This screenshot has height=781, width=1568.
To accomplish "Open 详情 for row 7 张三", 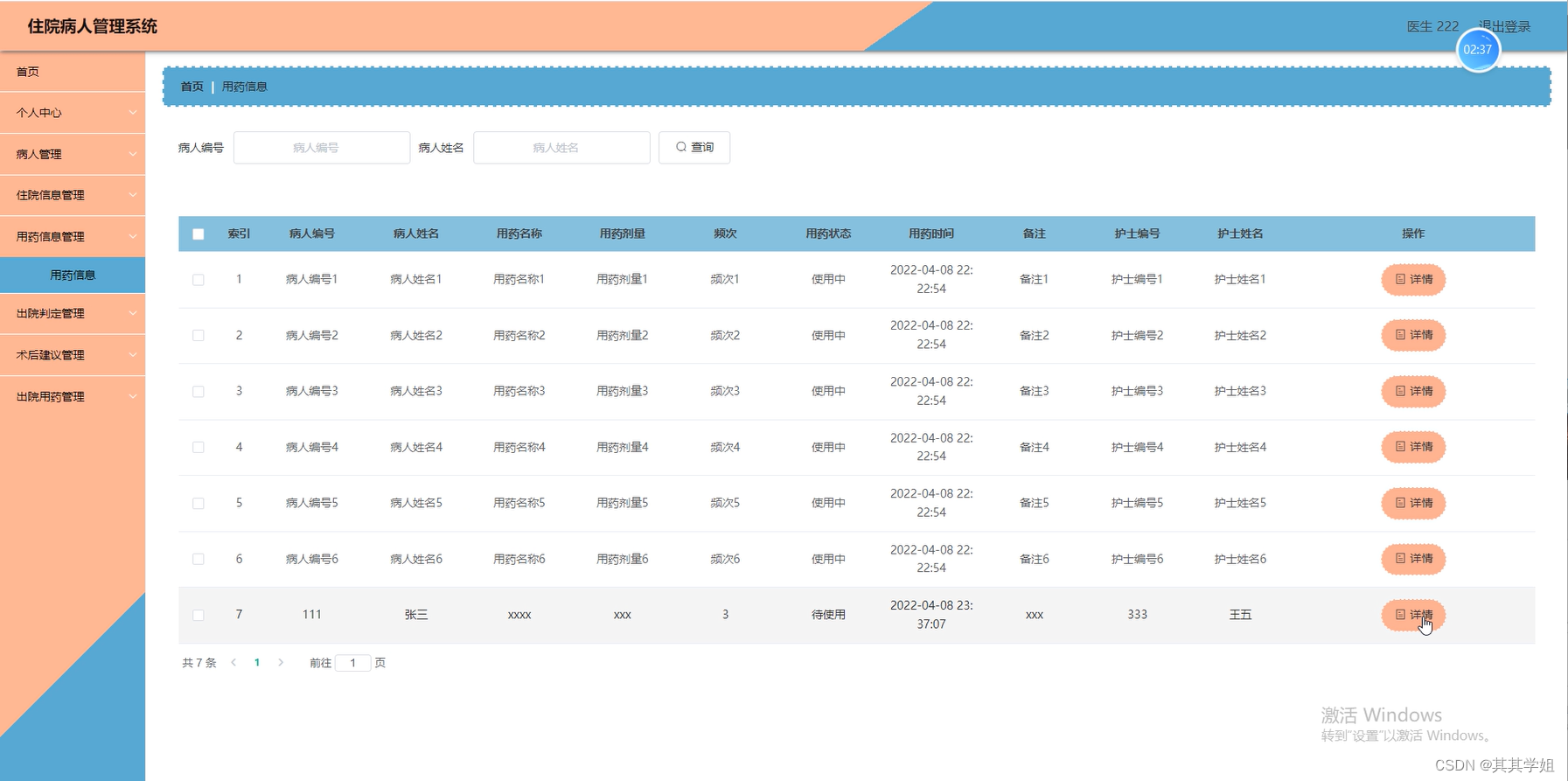I will (1413, 615).
